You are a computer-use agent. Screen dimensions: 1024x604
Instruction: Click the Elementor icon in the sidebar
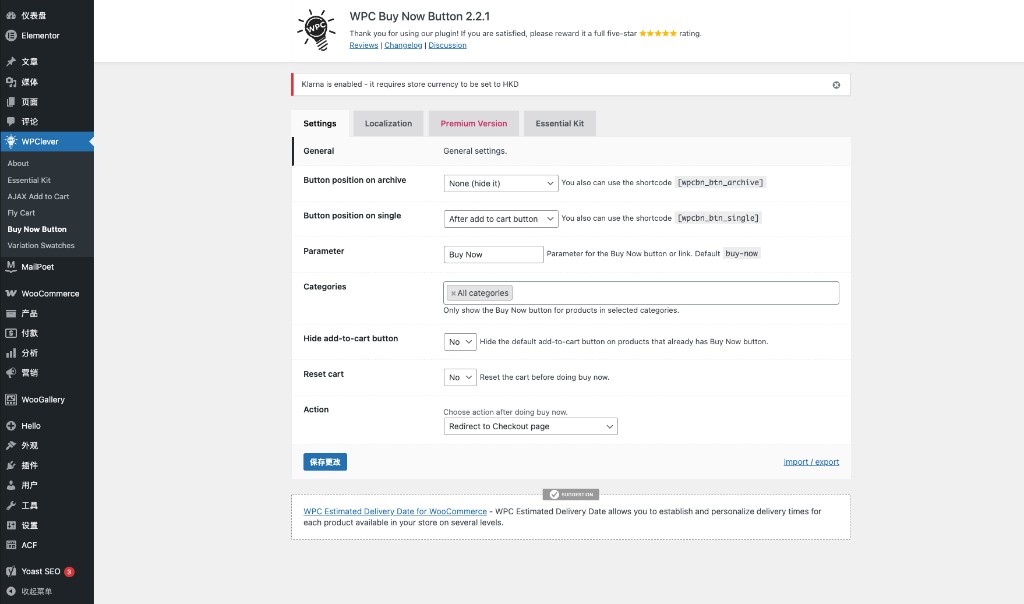11,36
